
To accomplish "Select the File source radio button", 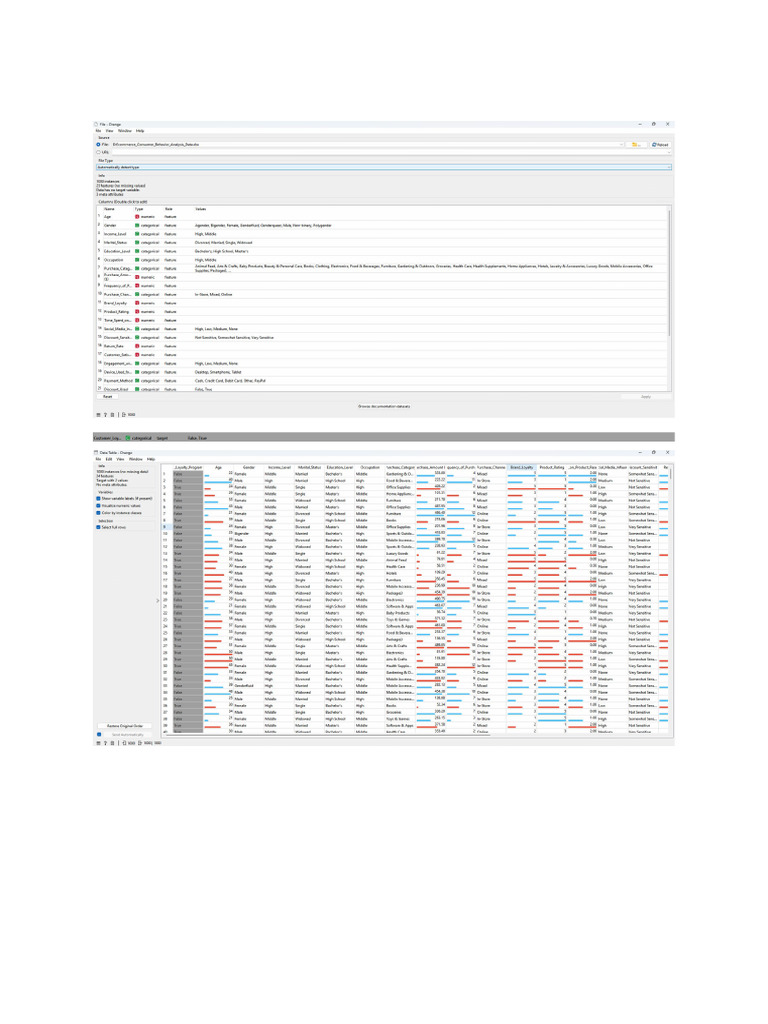I will (98, 145).
